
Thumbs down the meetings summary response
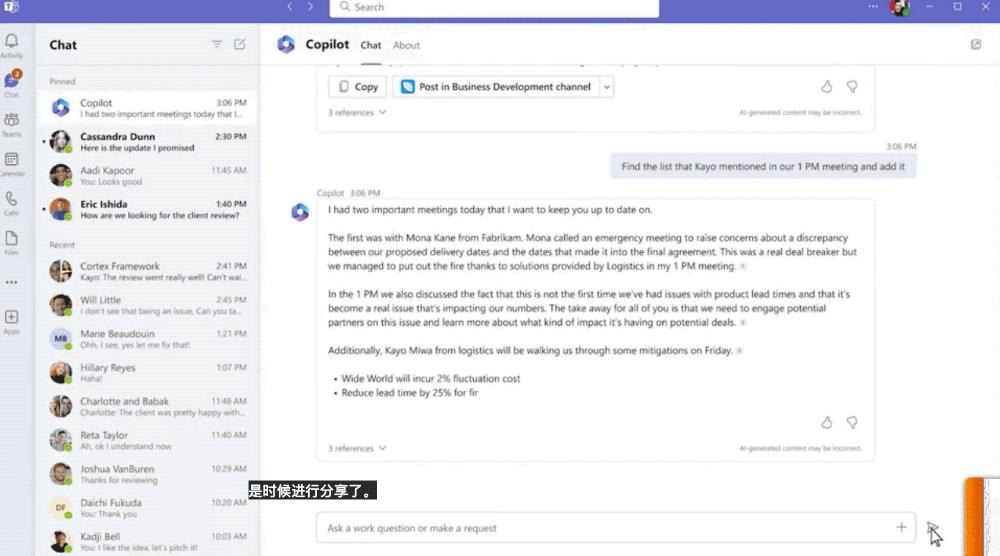[852, 422]
